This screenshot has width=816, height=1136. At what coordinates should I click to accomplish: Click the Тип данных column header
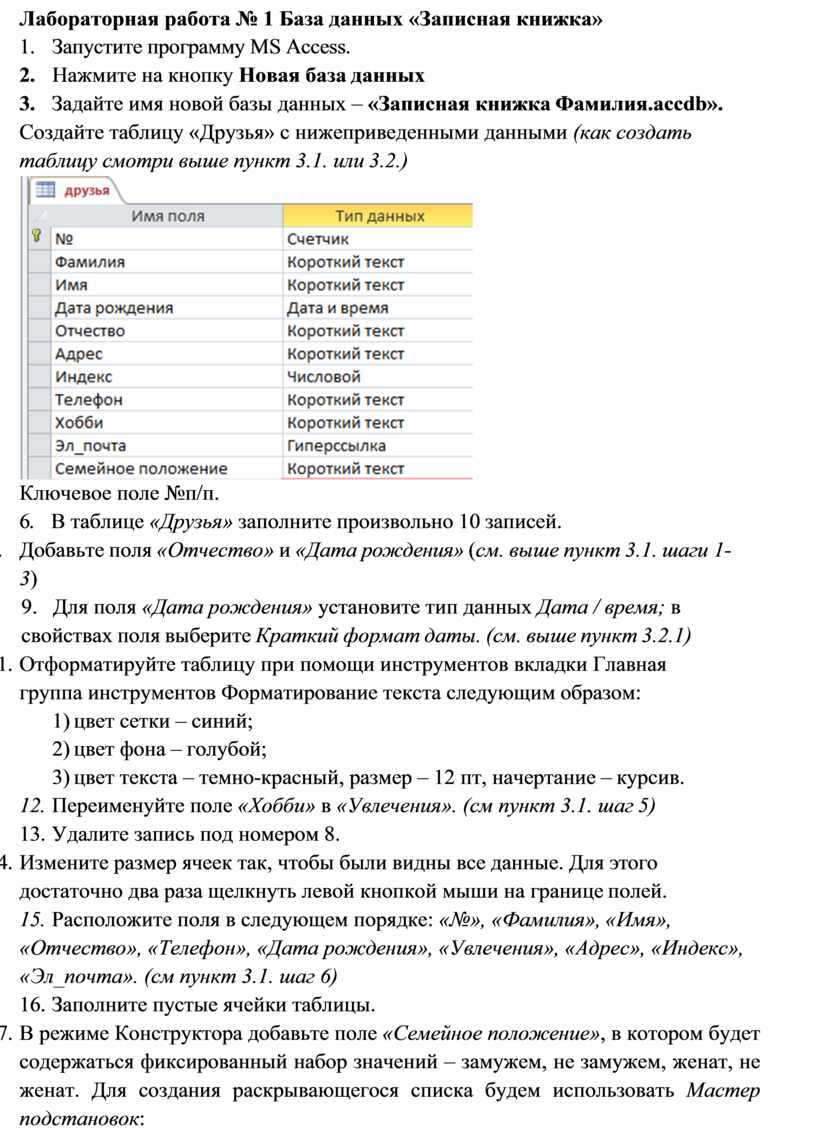click(378, 216)
